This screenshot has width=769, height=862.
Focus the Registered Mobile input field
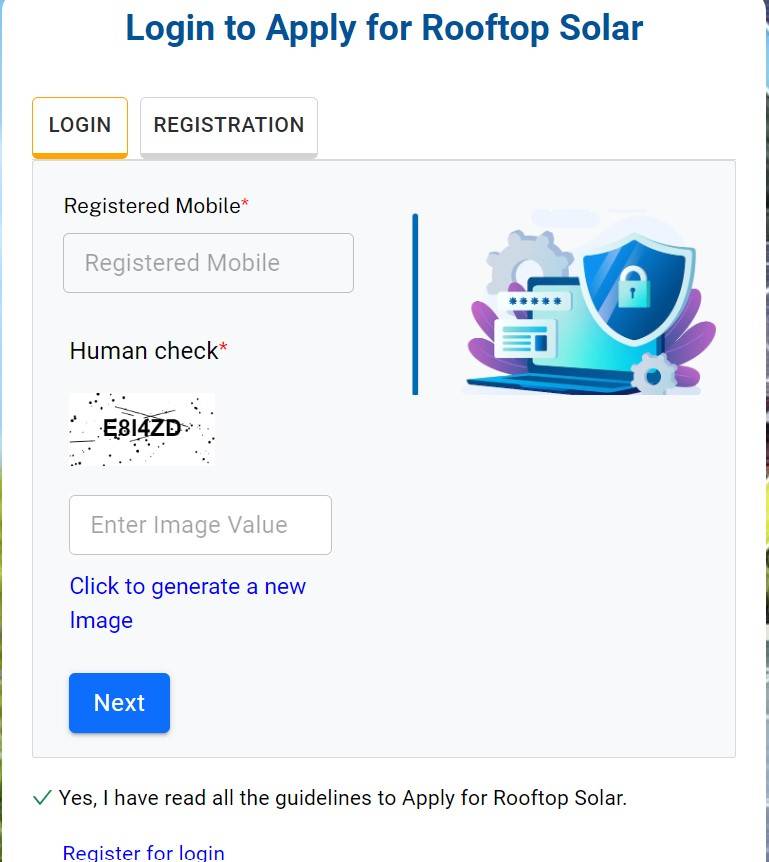click(208, 263)
